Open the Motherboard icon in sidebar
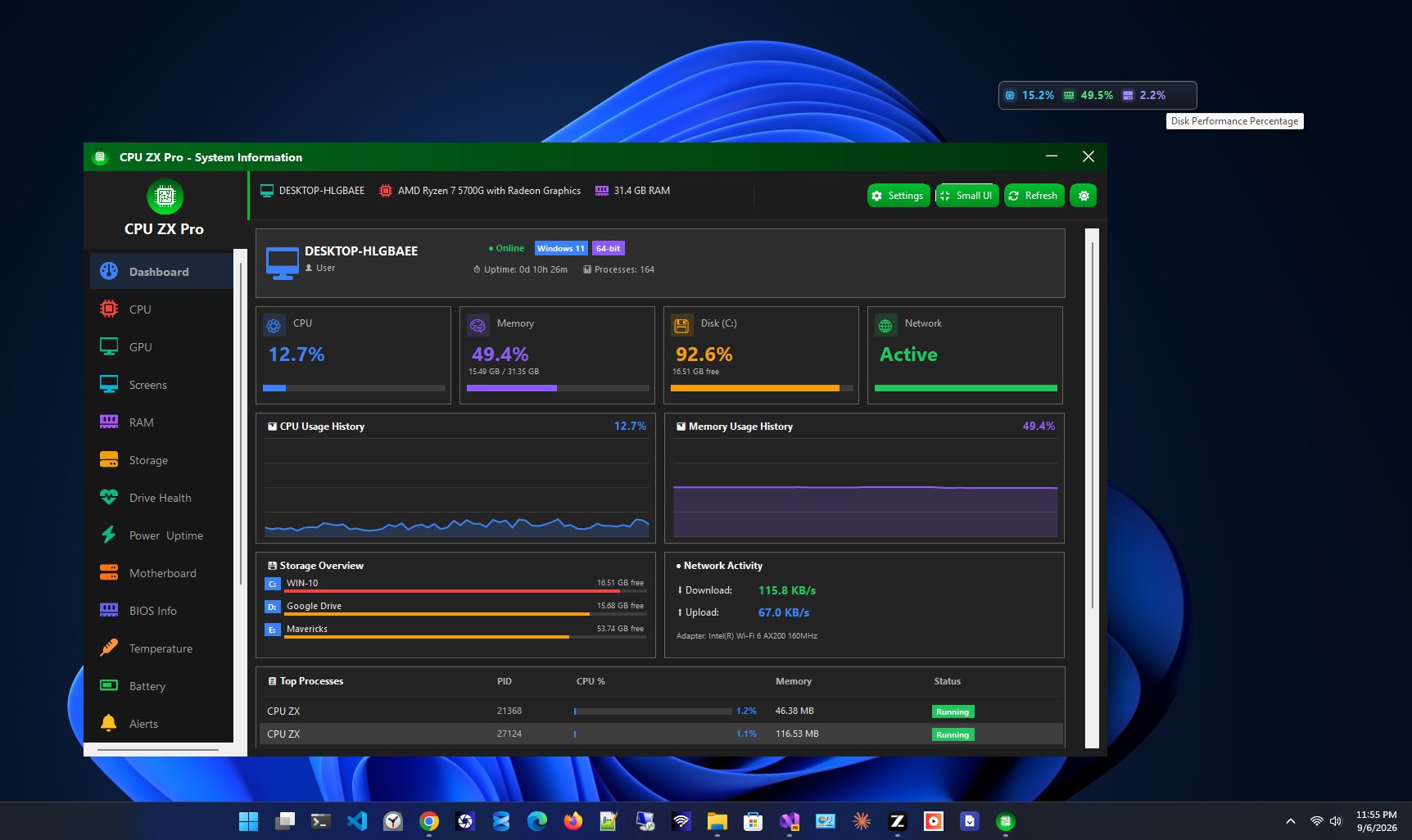 click(x=109, y=572)
